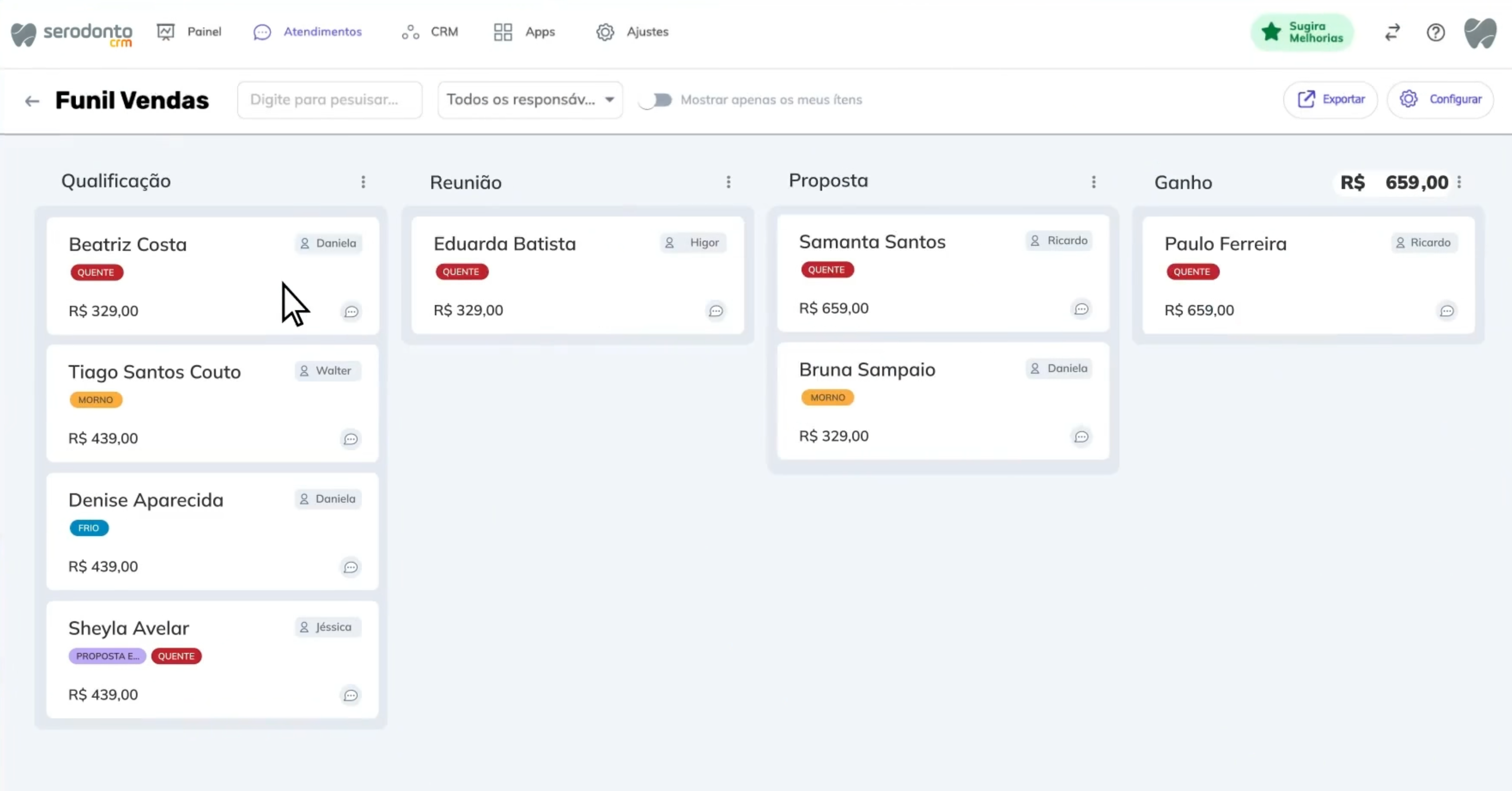Viewport: 1512px width, 791px height.
Task: Click 'PROPOSTA E...' tag on Sheyla Avelar
Action: click(x=108, y=656)
